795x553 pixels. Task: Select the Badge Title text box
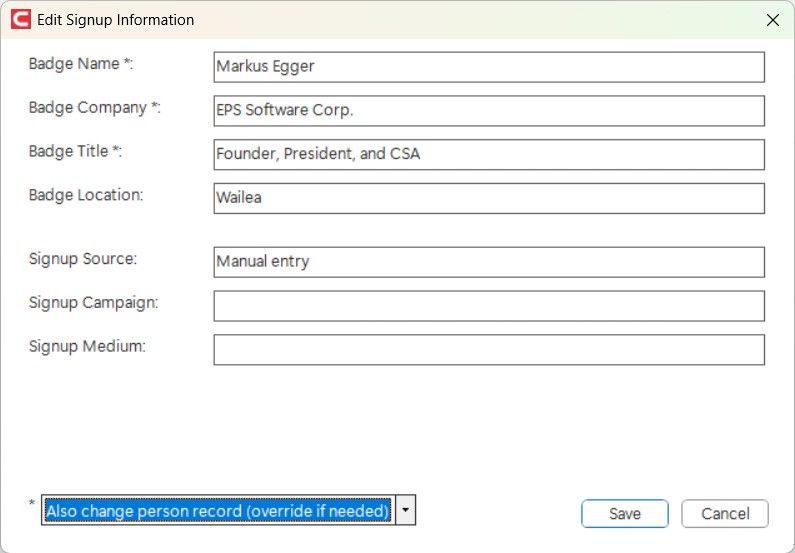pos(489,155)
